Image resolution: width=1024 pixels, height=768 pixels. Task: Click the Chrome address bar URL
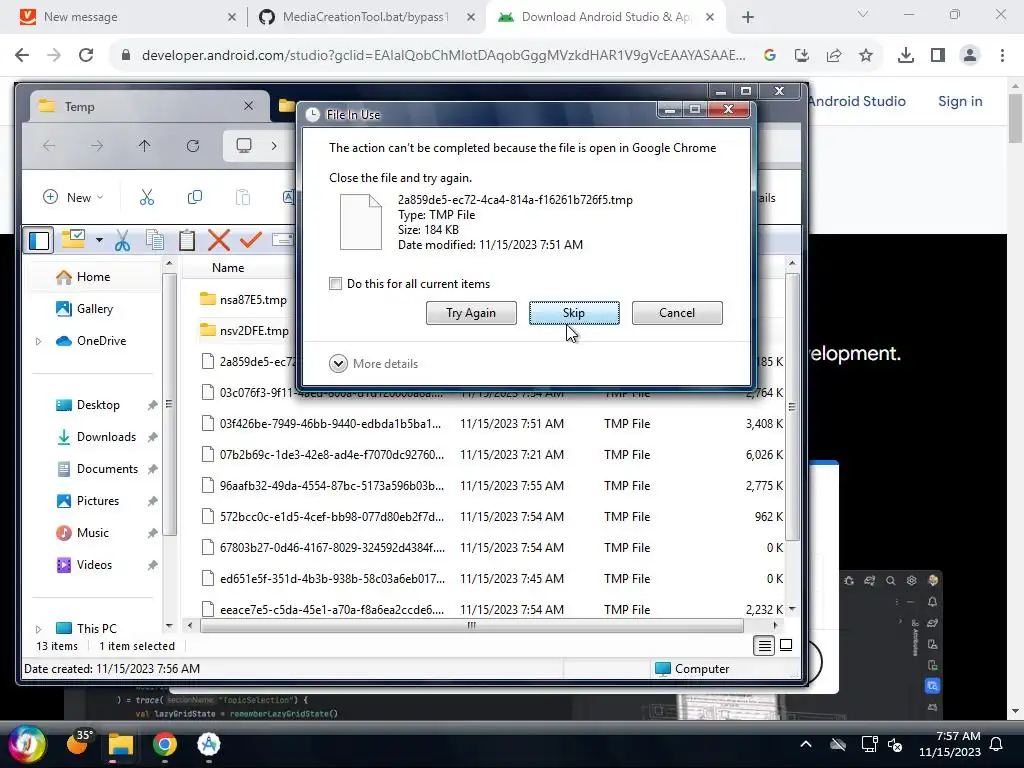tap(443, 56)
